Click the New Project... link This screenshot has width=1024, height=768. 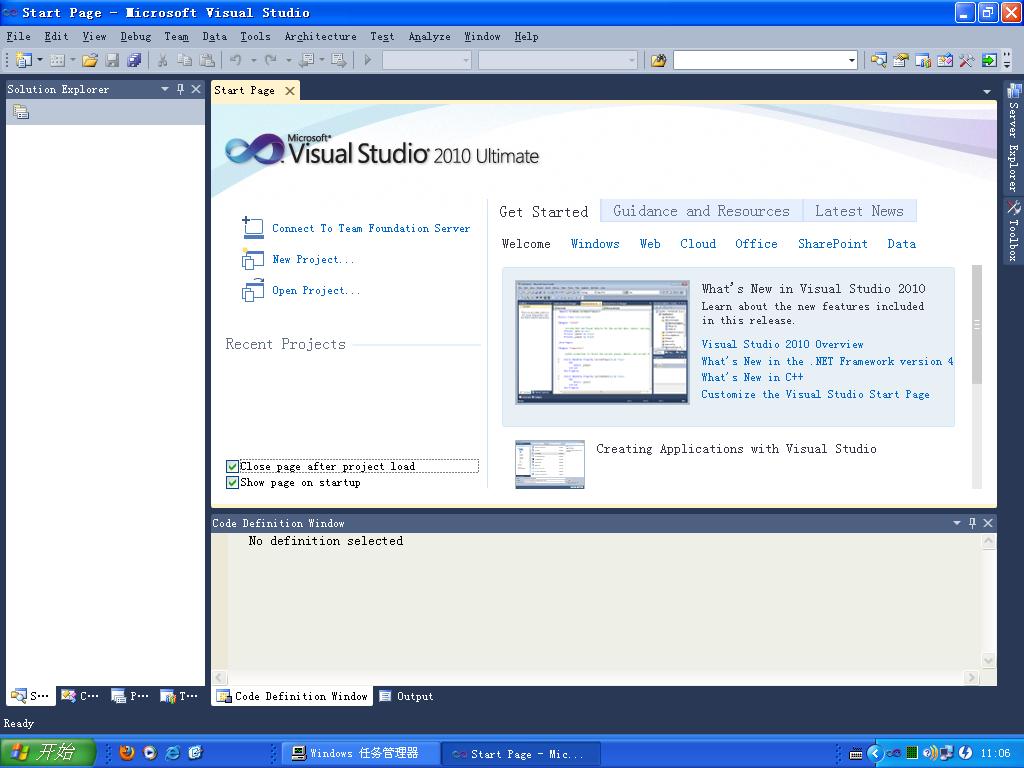point(313,259)
